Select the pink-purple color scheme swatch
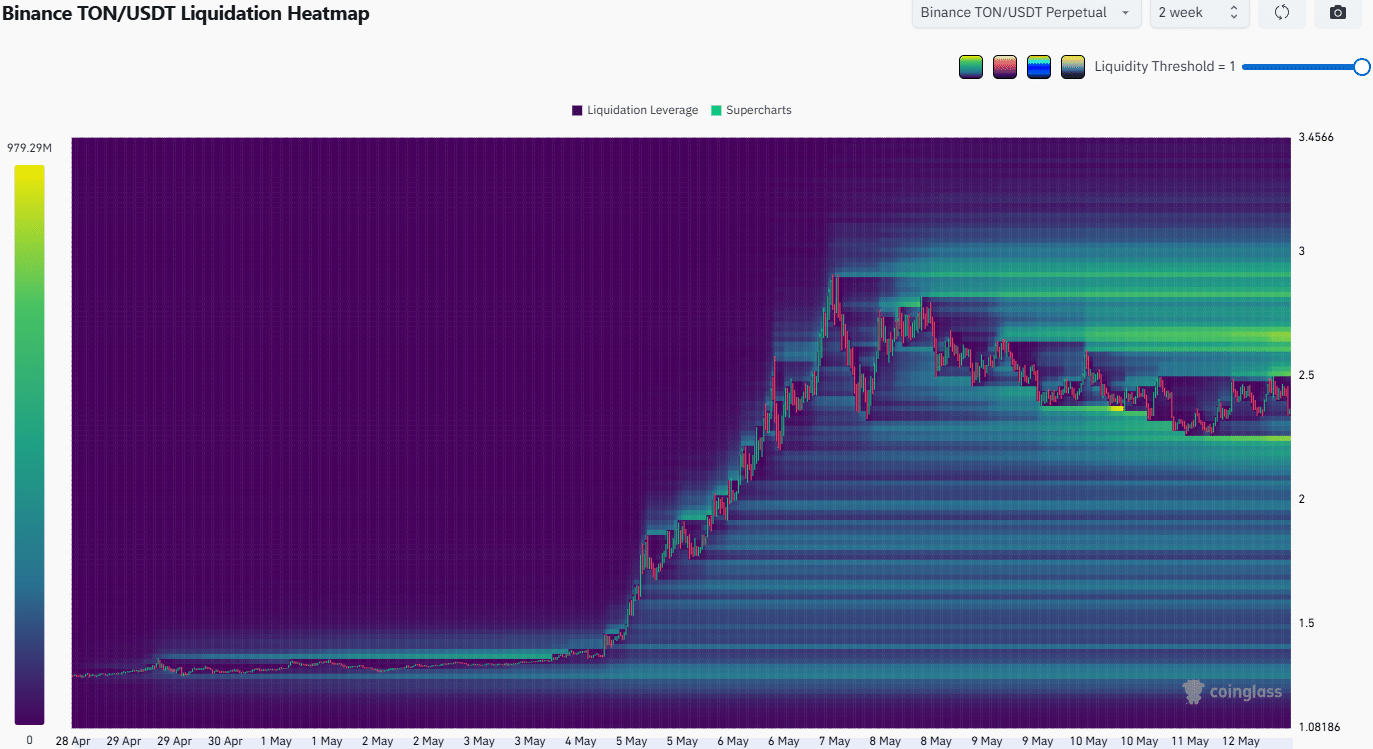Screen dimensions: 1373x749 pyautogui.click(x=1004, y=67)
